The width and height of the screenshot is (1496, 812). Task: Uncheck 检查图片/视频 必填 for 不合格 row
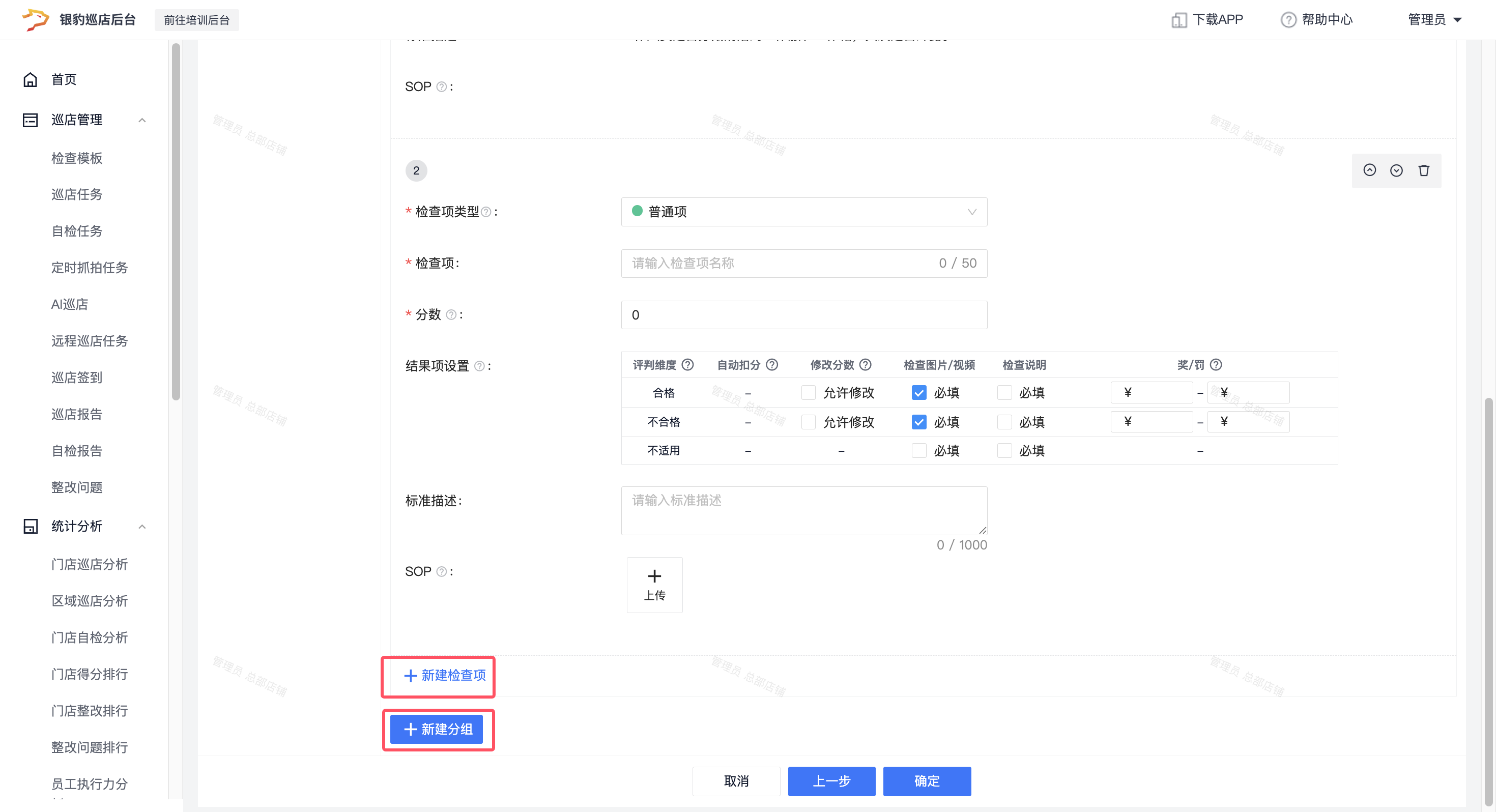click(x=919, y=422)
